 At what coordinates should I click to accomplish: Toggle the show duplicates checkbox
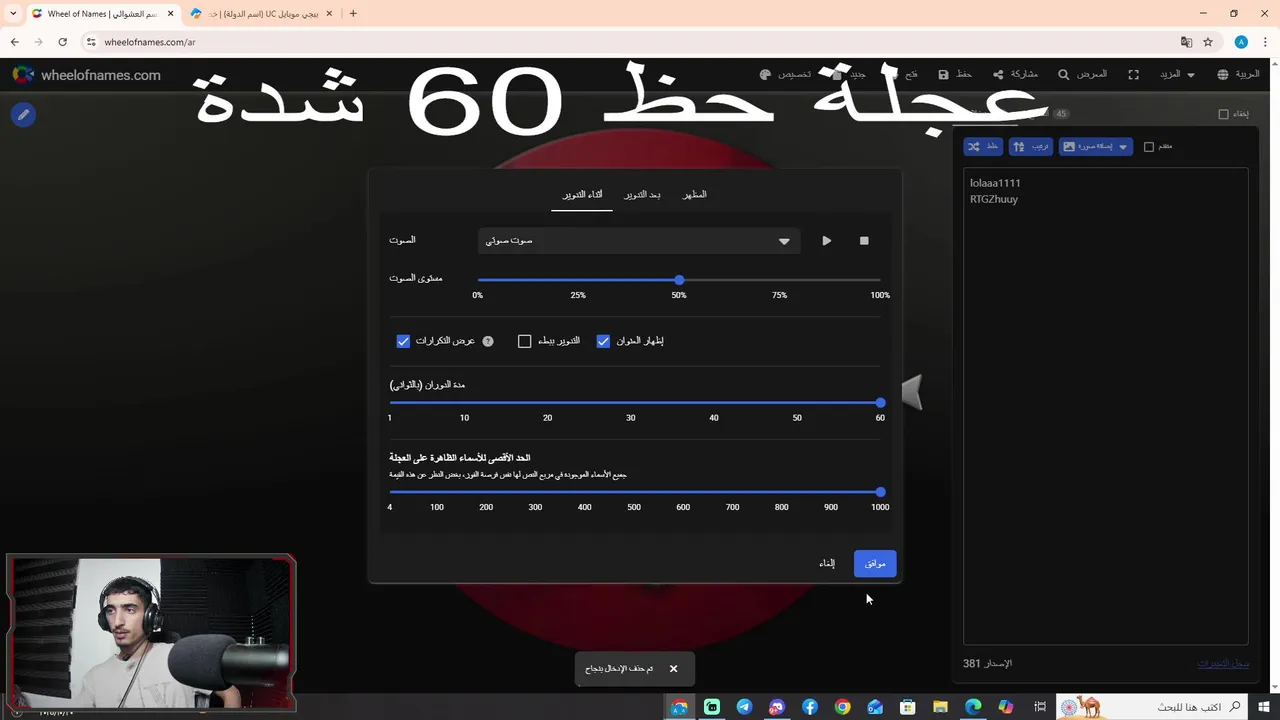point(403,341)
